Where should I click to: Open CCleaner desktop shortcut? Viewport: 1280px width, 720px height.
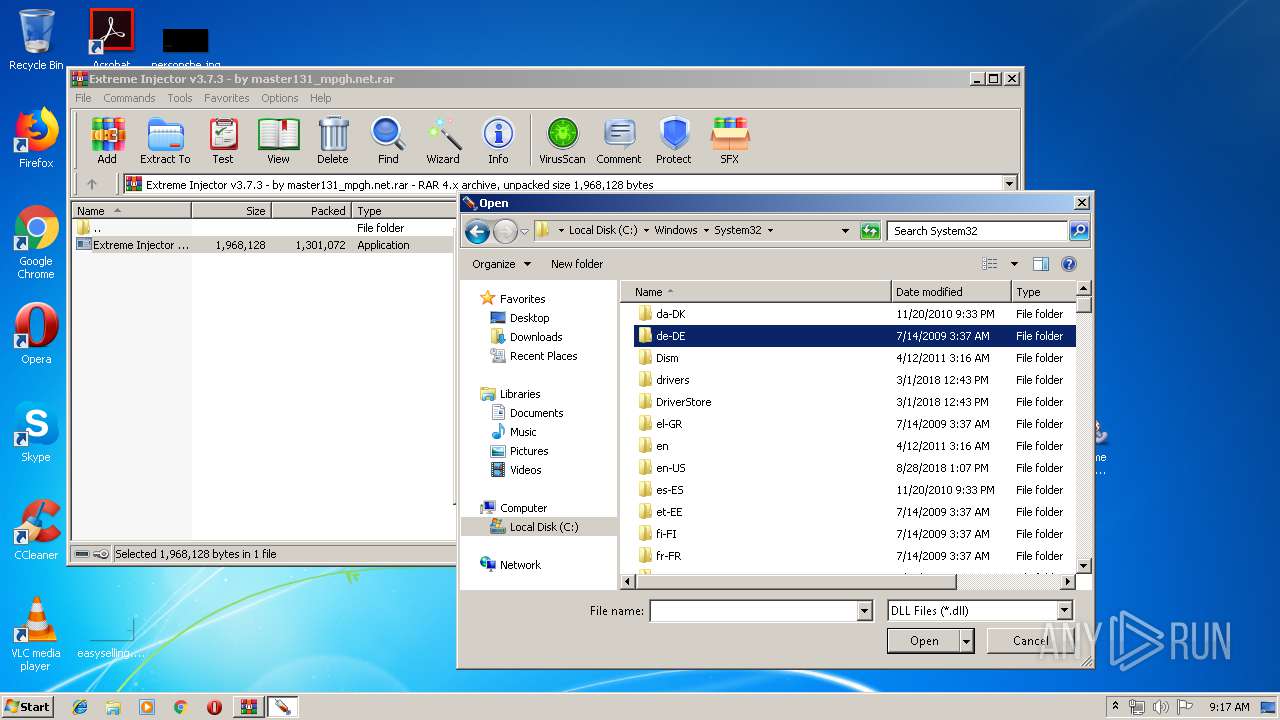click(x=36, y=530)
